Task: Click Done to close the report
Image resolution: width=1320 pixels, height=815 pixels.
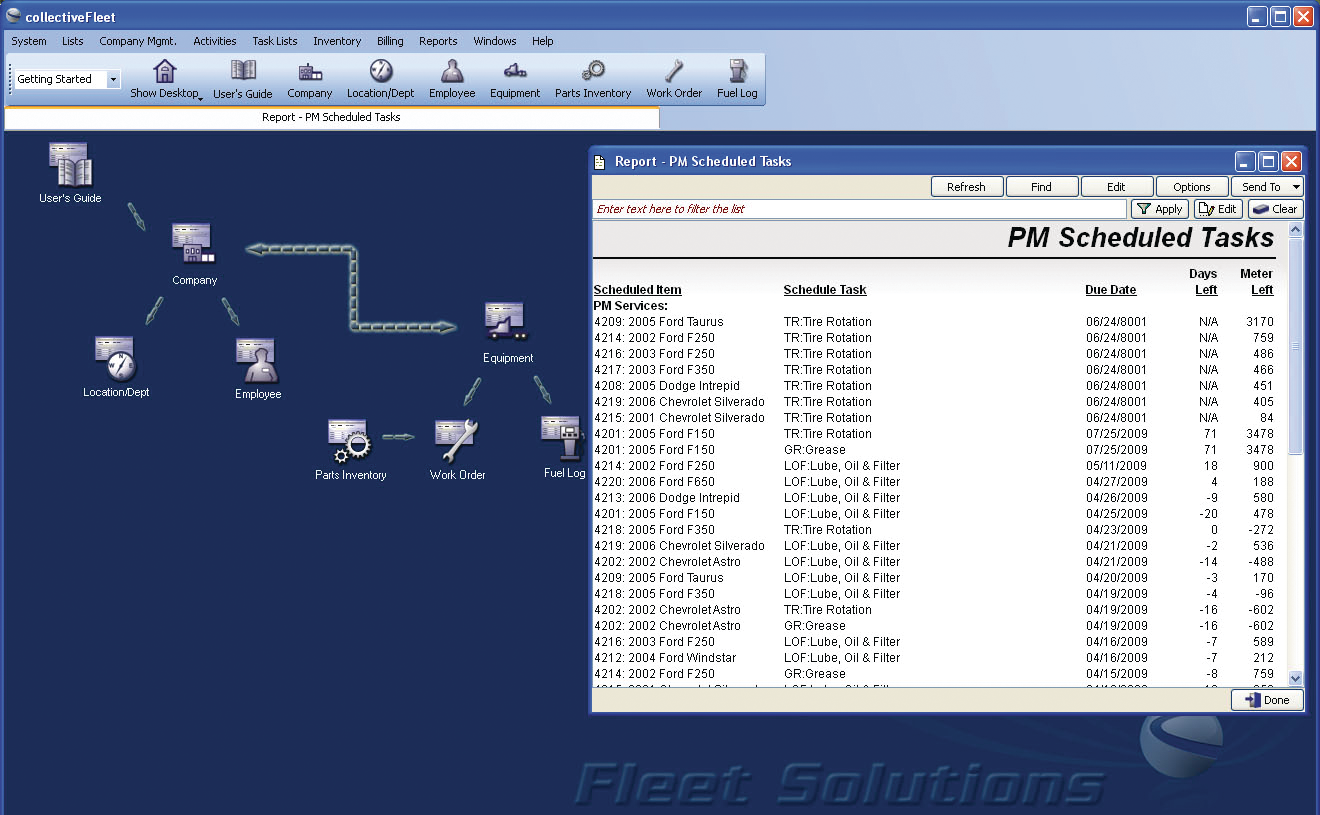Action: [x=1266, y=699]
